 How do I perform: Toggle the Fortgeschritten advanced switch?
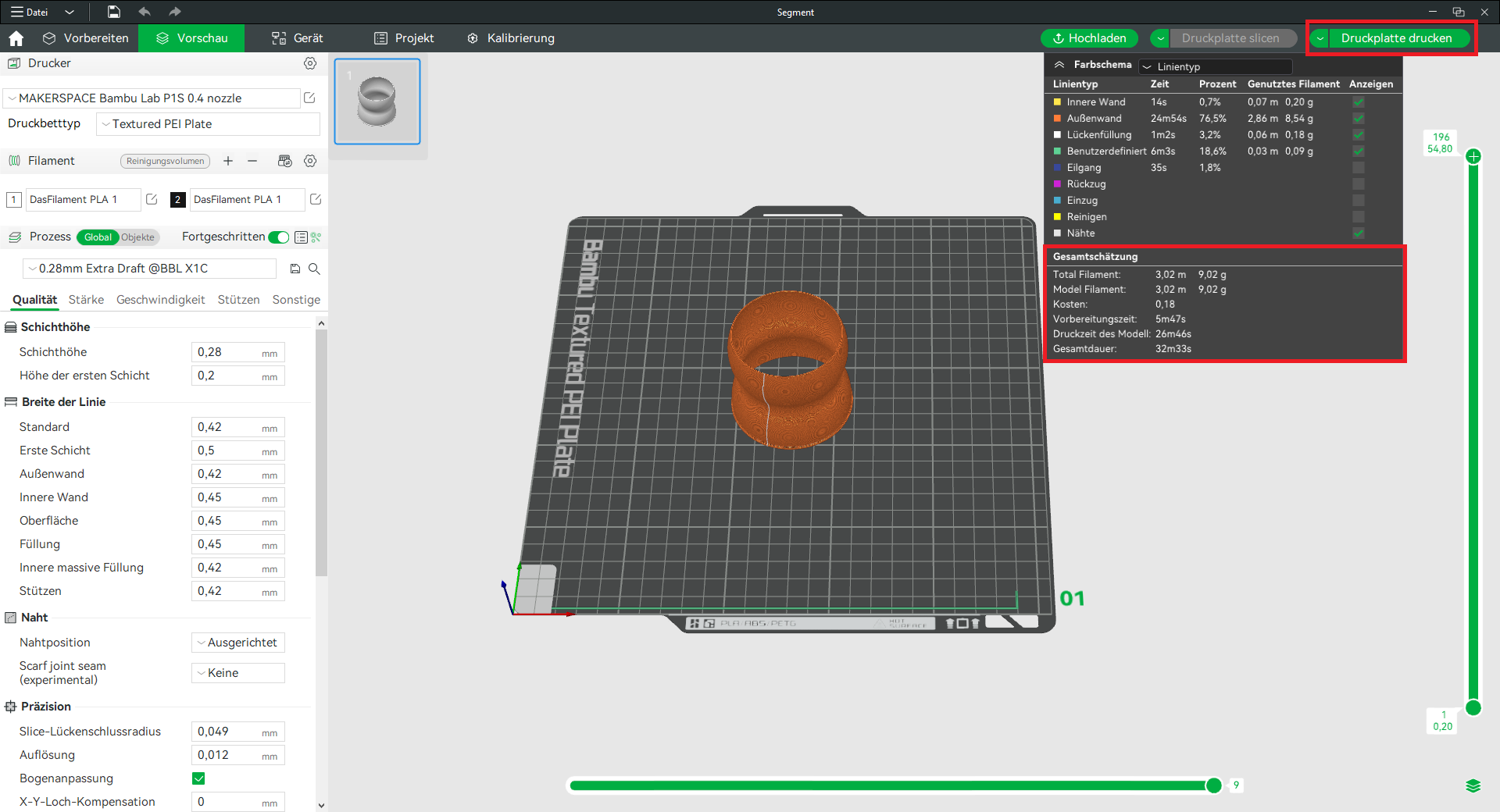click(x=278, y=237)
